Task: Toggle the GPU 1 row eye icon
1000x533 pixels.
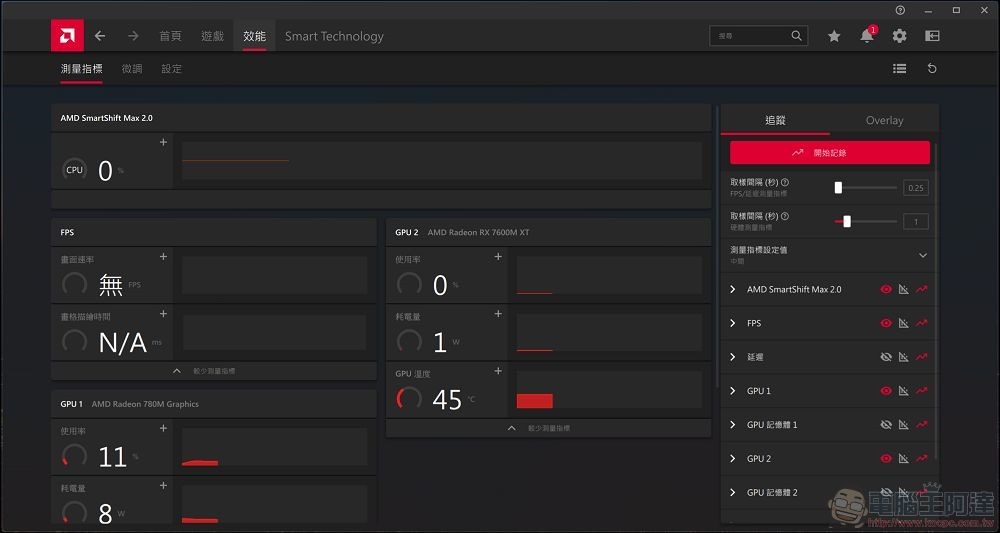Action: (886, 391)
